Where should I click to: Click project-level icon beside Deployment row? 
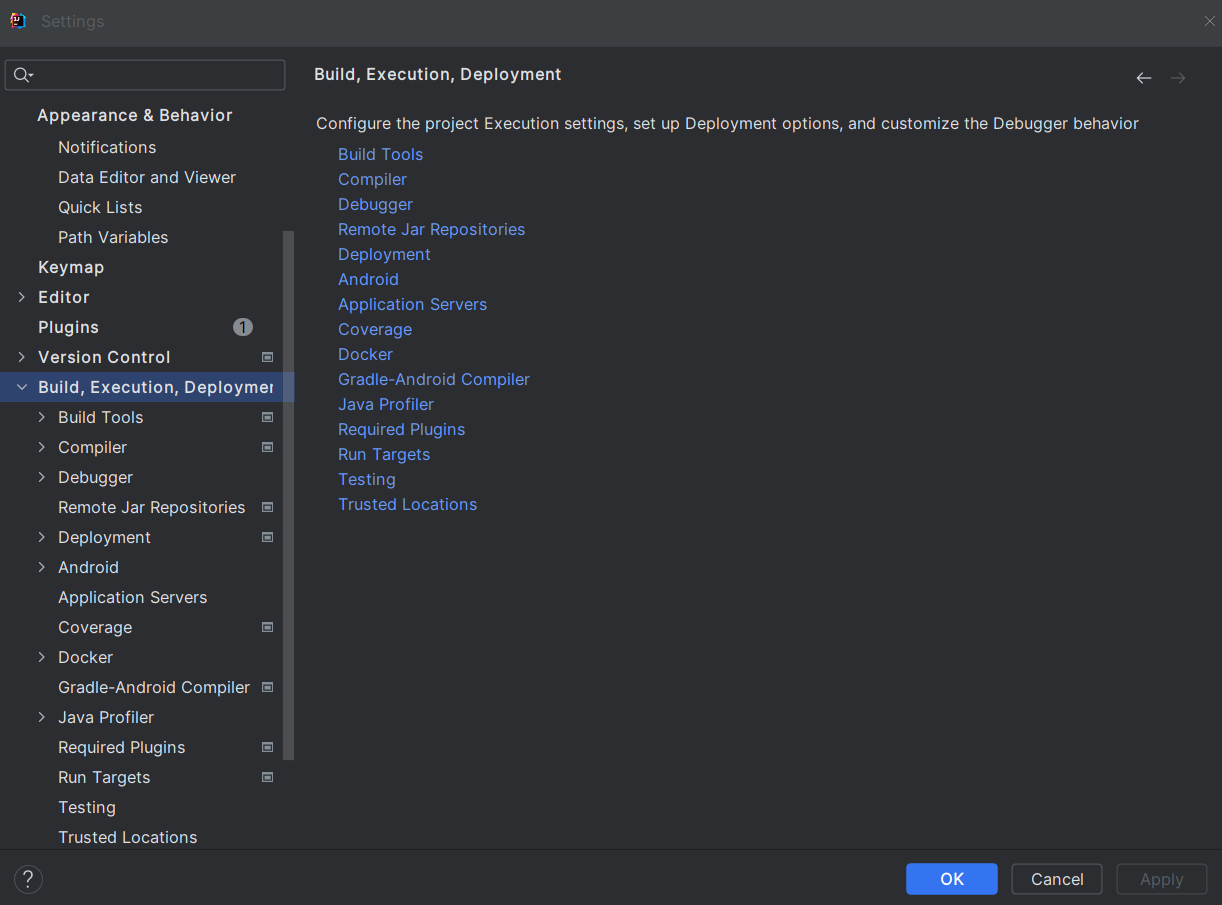[x=267, y=537]
